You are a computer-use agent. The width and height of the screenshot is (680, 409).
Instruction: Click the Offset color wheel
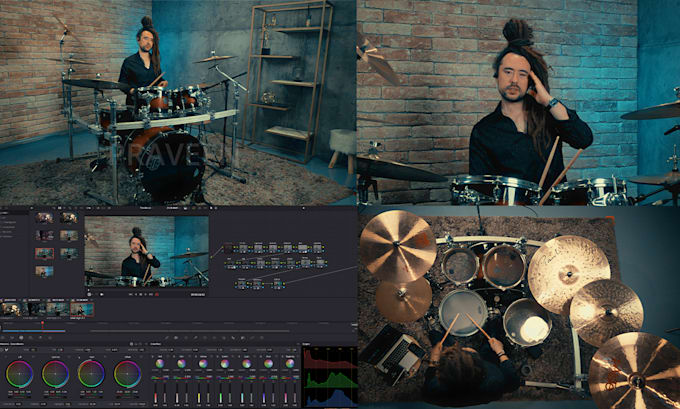pos(128,374)
